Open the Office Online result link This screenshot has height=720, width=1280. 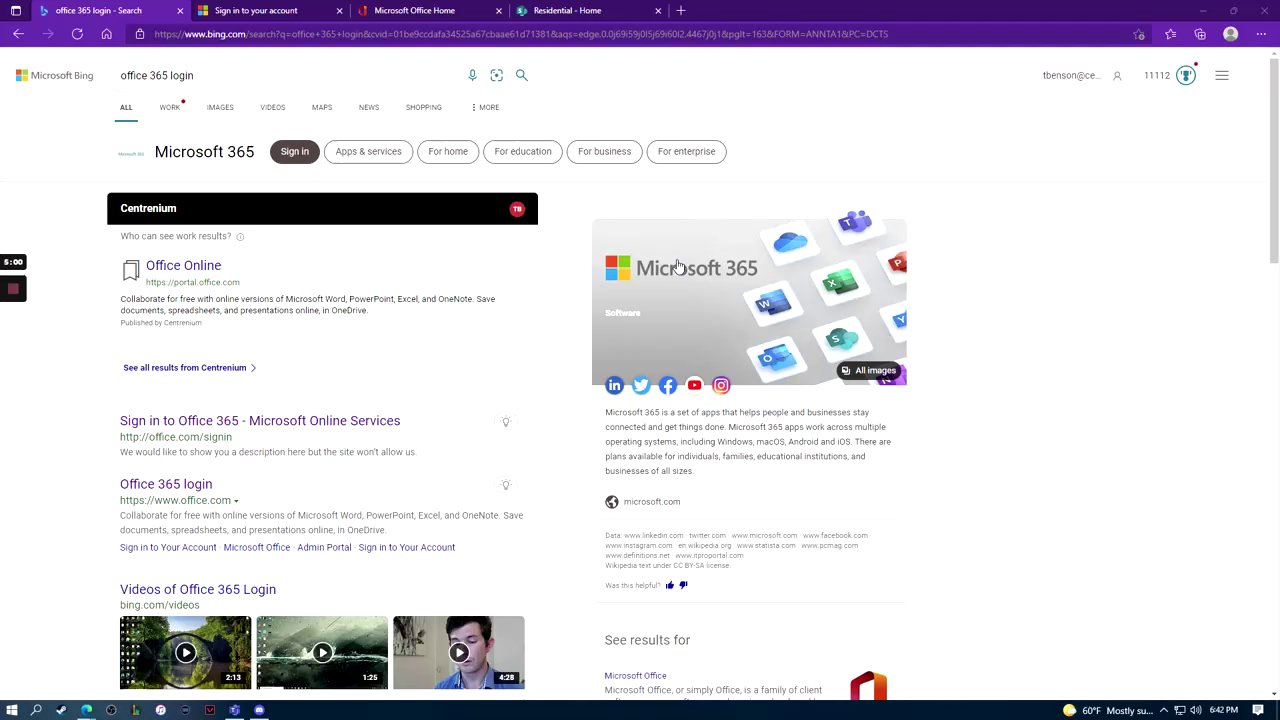click(183, 265)
